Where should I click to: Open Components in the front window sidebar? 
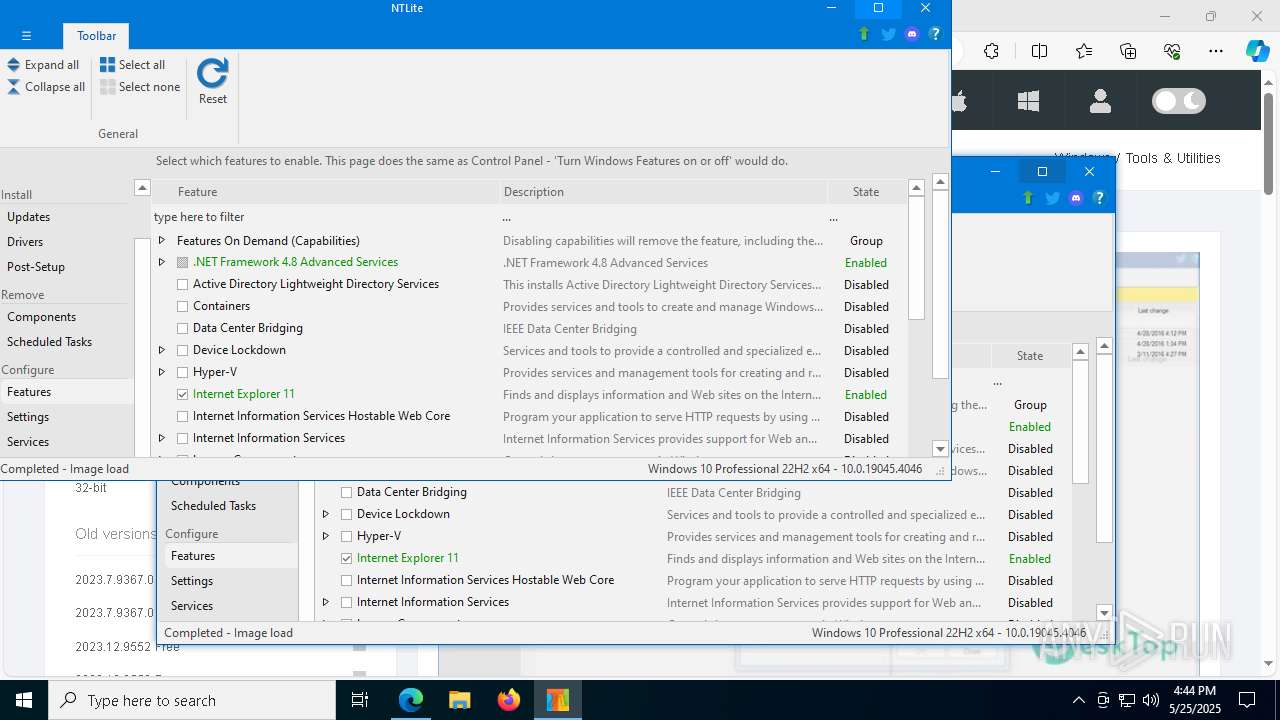click(41, 317)
